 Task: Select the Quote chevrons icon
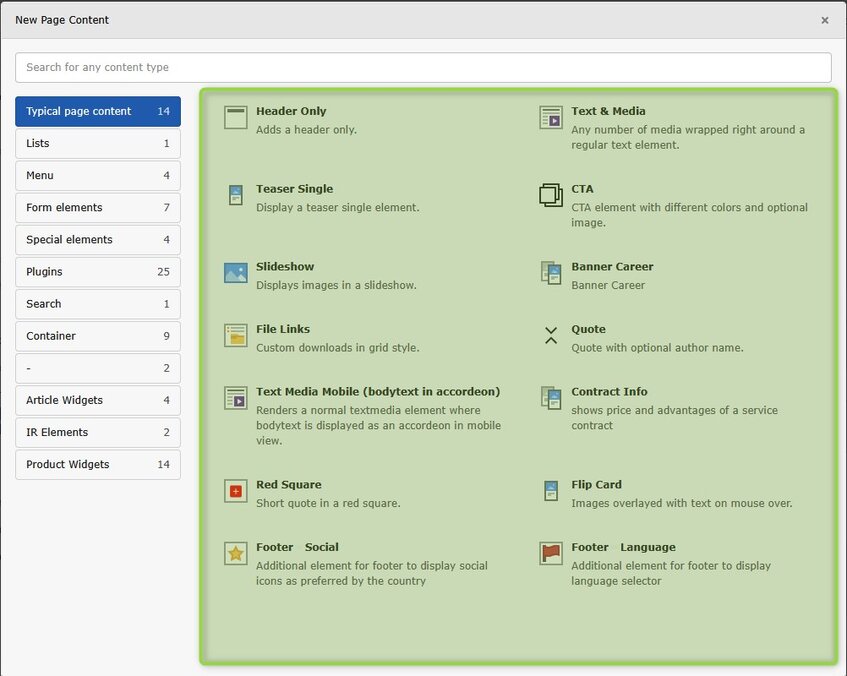pos(551,335)
